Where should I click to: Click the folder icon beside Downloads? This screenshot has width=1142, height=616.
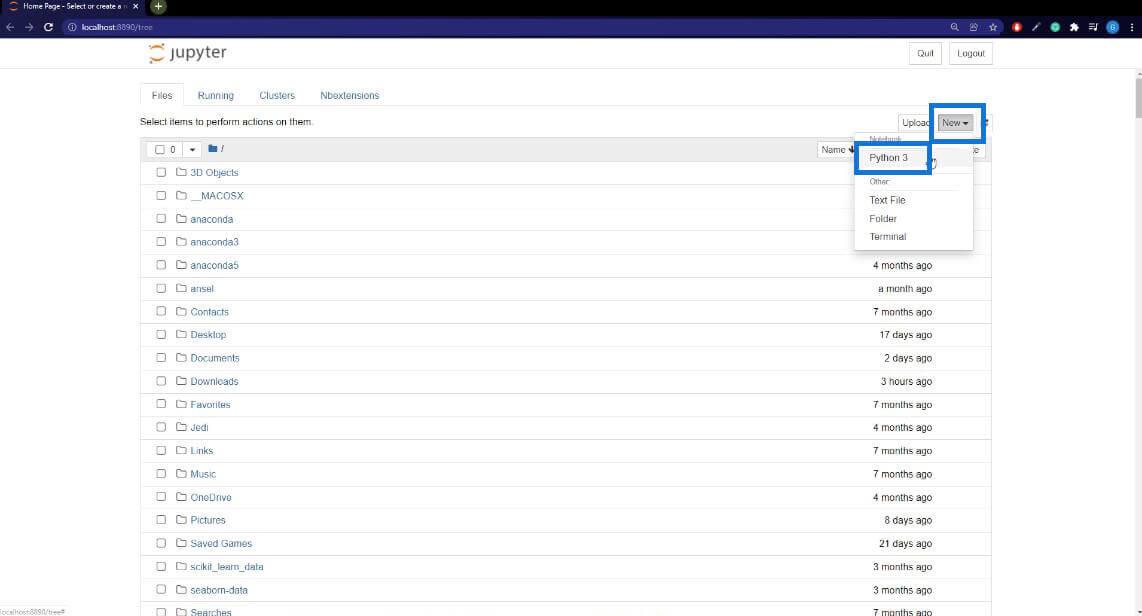[181, 381]
